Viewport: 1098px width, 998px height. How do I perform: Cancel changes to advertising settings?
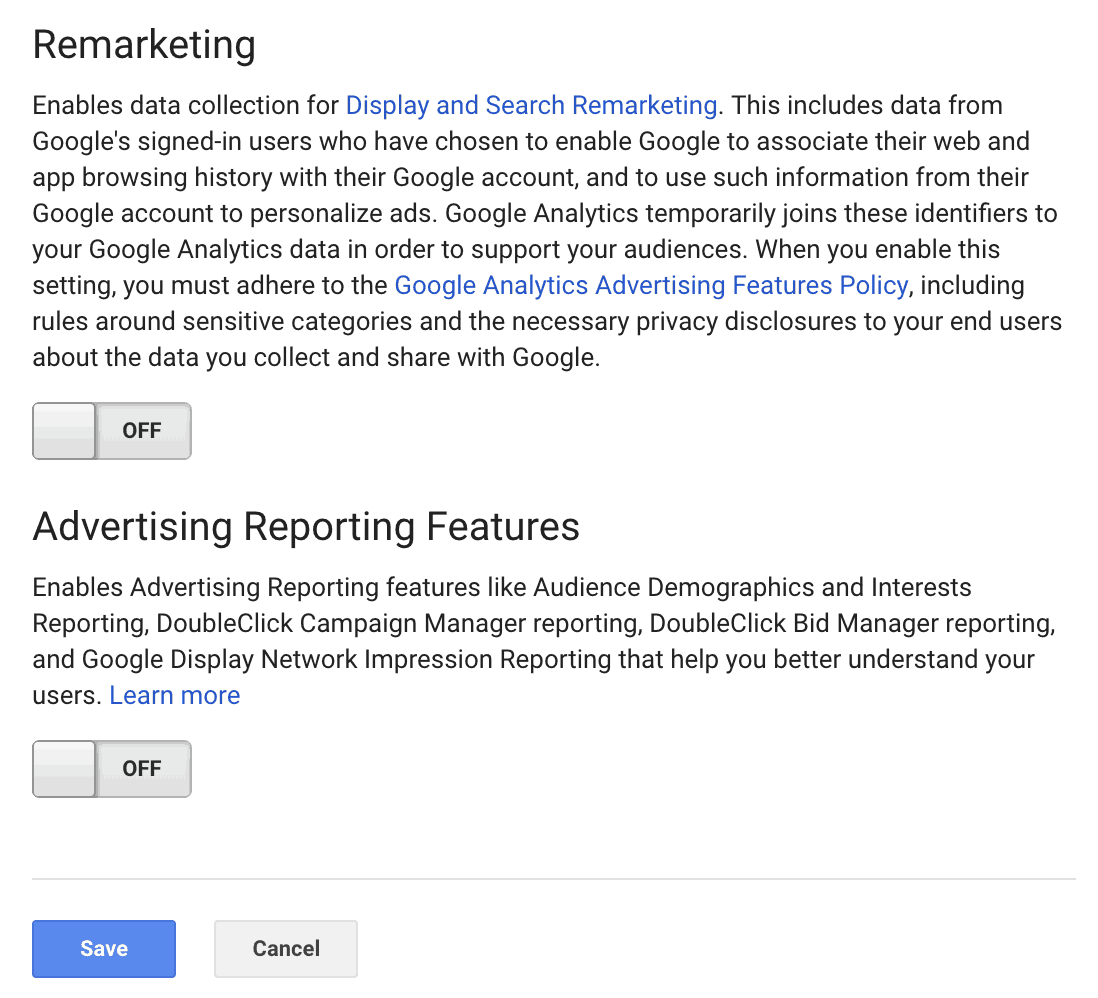[x=285, y=948]
